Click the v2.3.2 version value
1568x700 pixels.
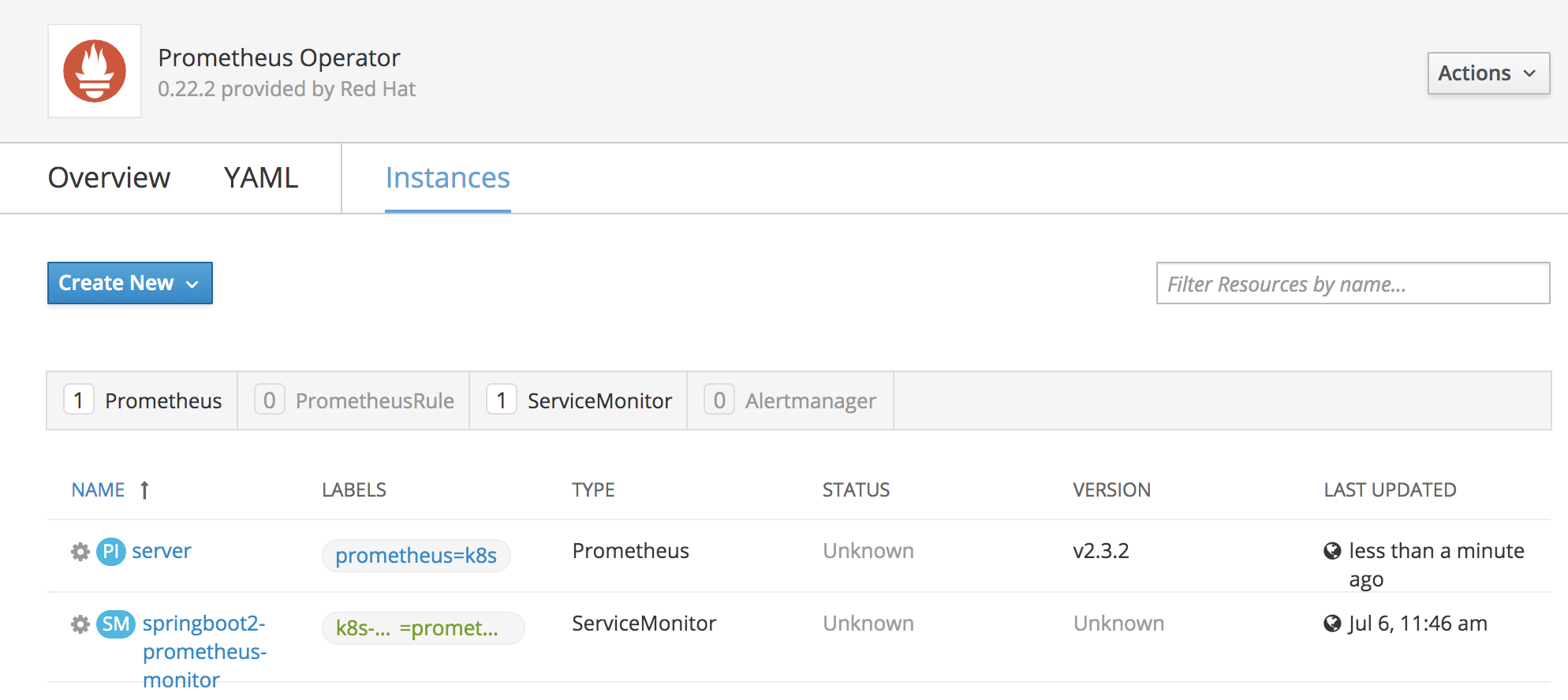[1101, 551]
